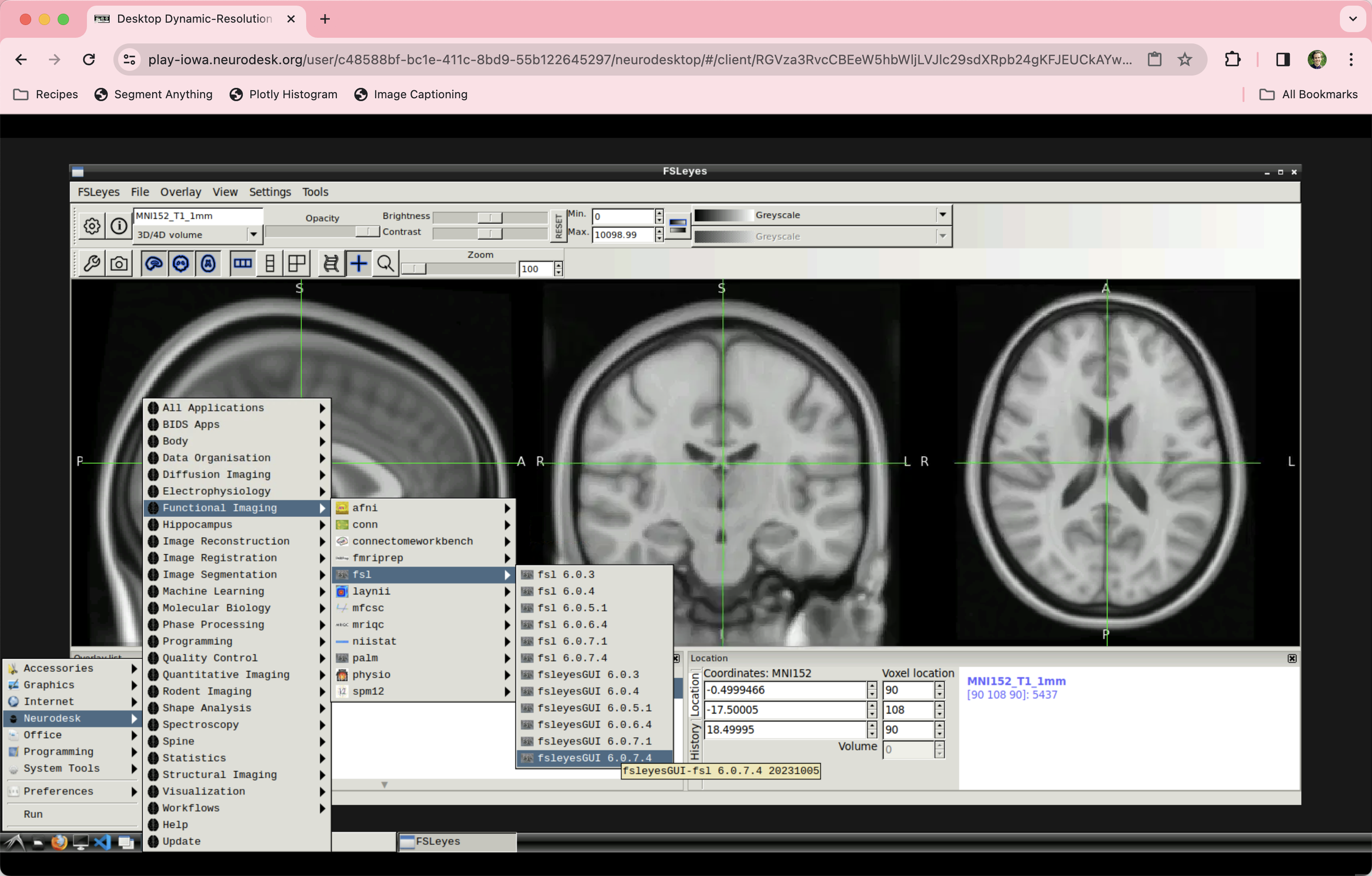
Task: Click the overlay information (i) icon
Action: click(x=119, y=226)
